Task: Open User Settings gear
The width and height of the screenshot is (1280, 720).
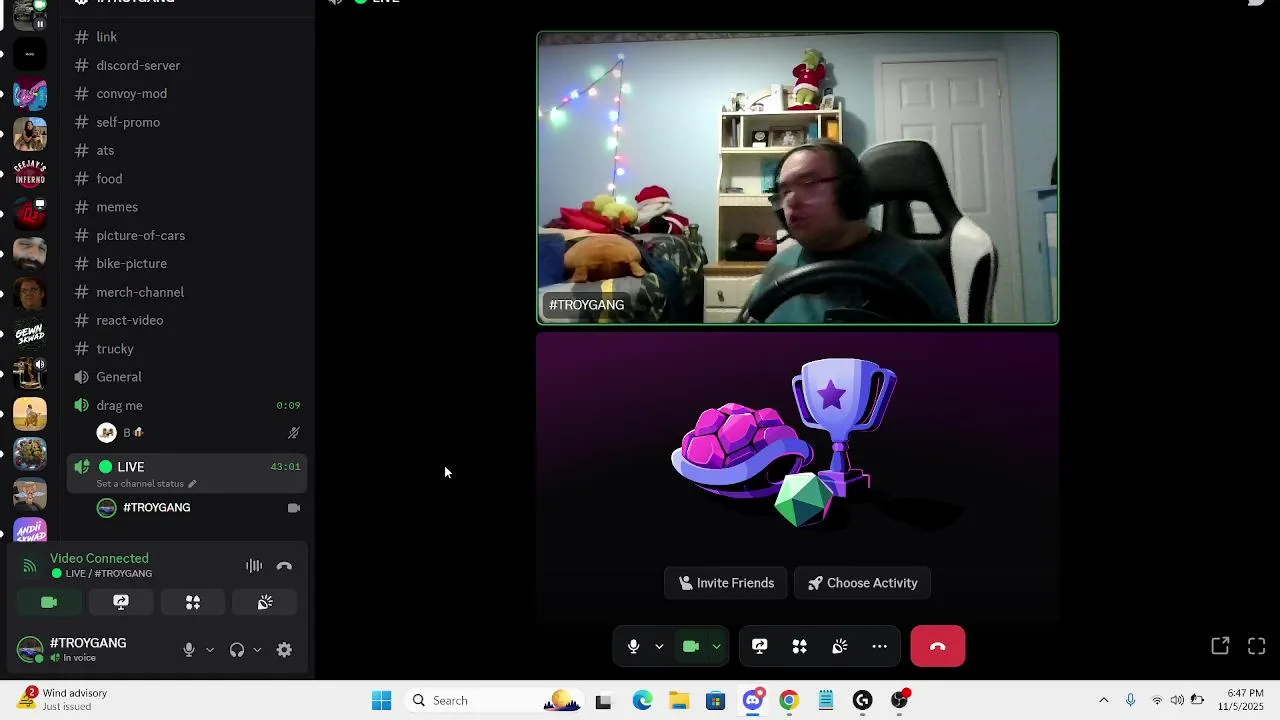Action: click(284, 650)
